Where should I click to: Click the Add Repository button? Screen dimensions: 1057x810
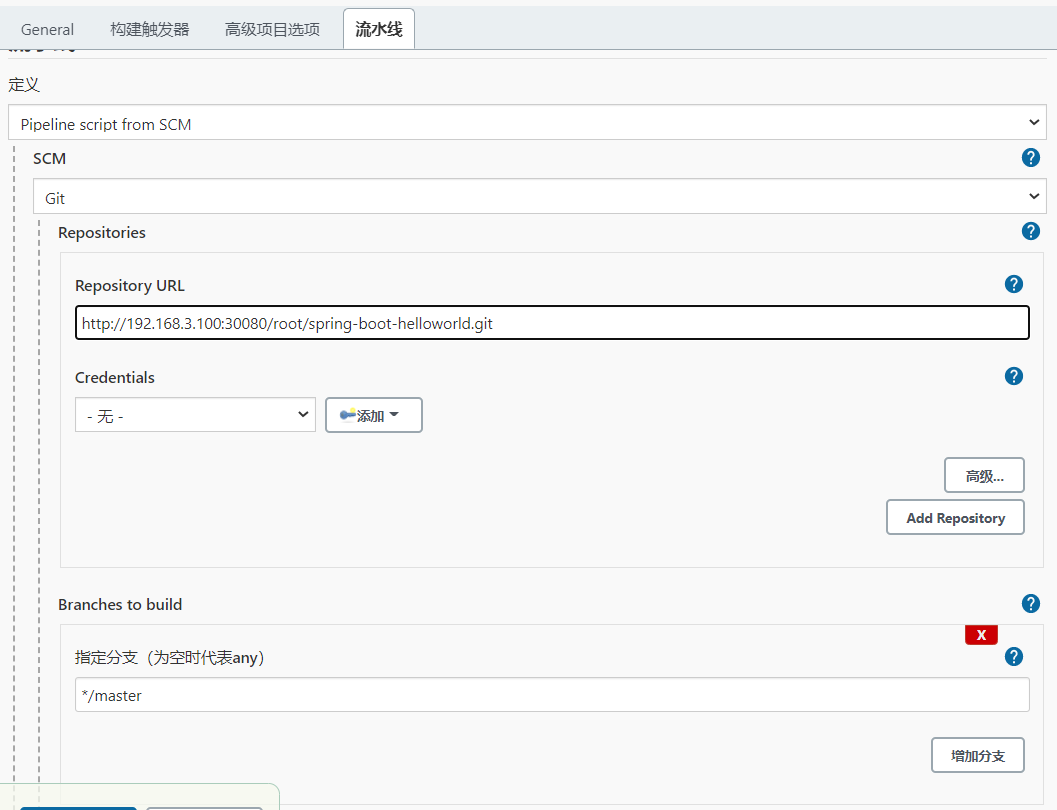point(955,518)
